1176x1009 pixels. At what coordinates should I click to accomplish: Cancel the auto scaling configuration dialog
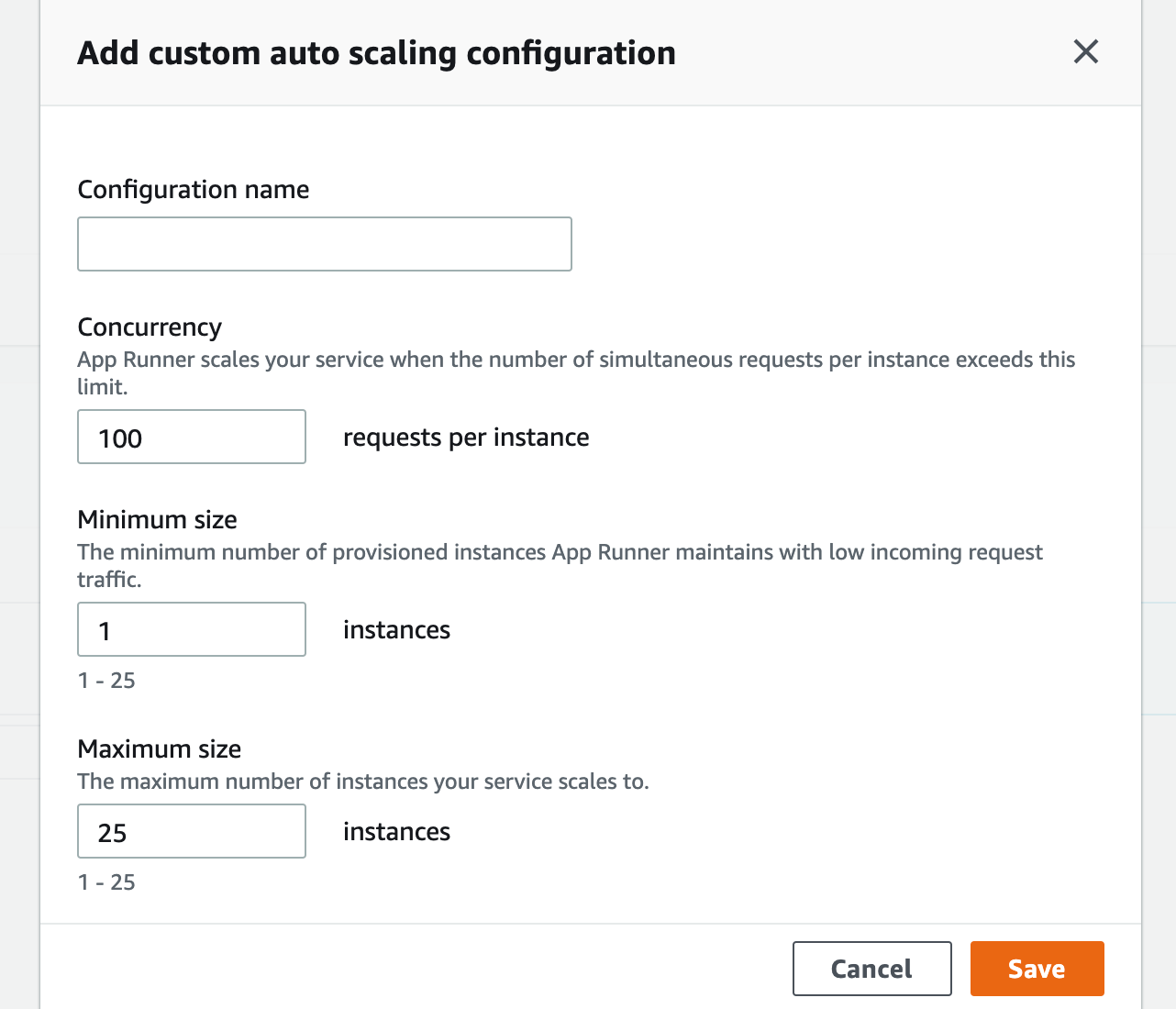coord(871,968)
